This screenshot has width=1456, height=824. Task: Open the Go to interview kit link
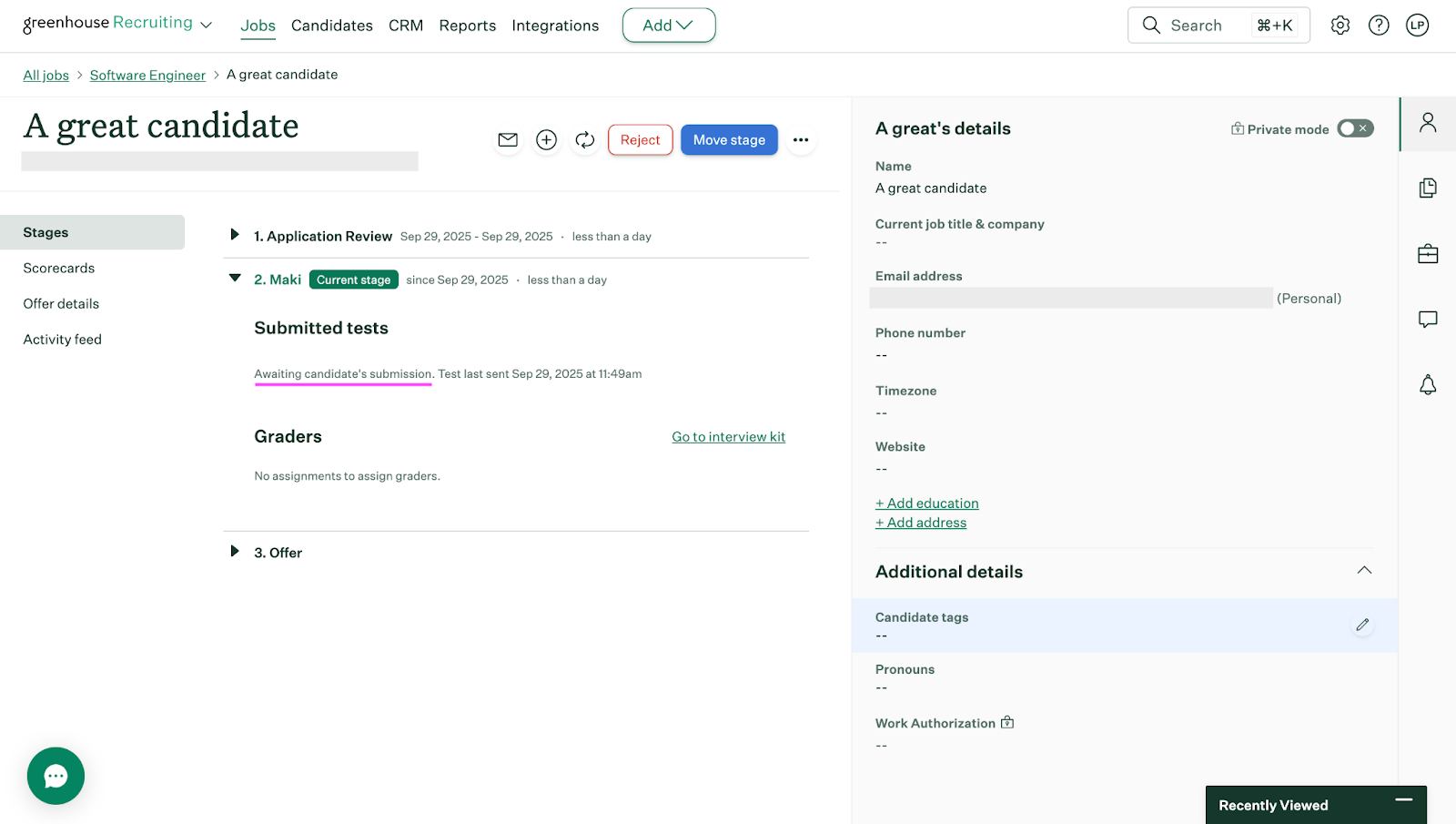[728, 437]
